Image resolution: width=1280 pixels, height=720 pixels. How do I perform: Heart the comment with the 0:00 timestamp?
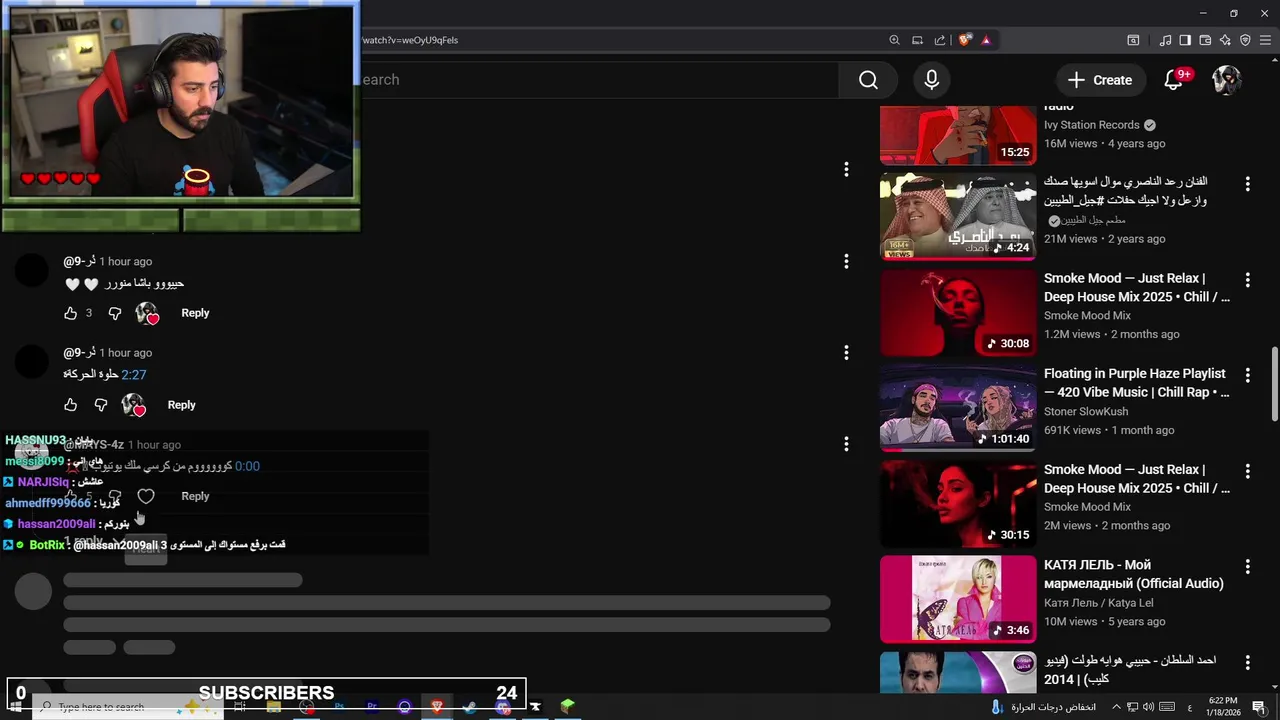point(146,496)
